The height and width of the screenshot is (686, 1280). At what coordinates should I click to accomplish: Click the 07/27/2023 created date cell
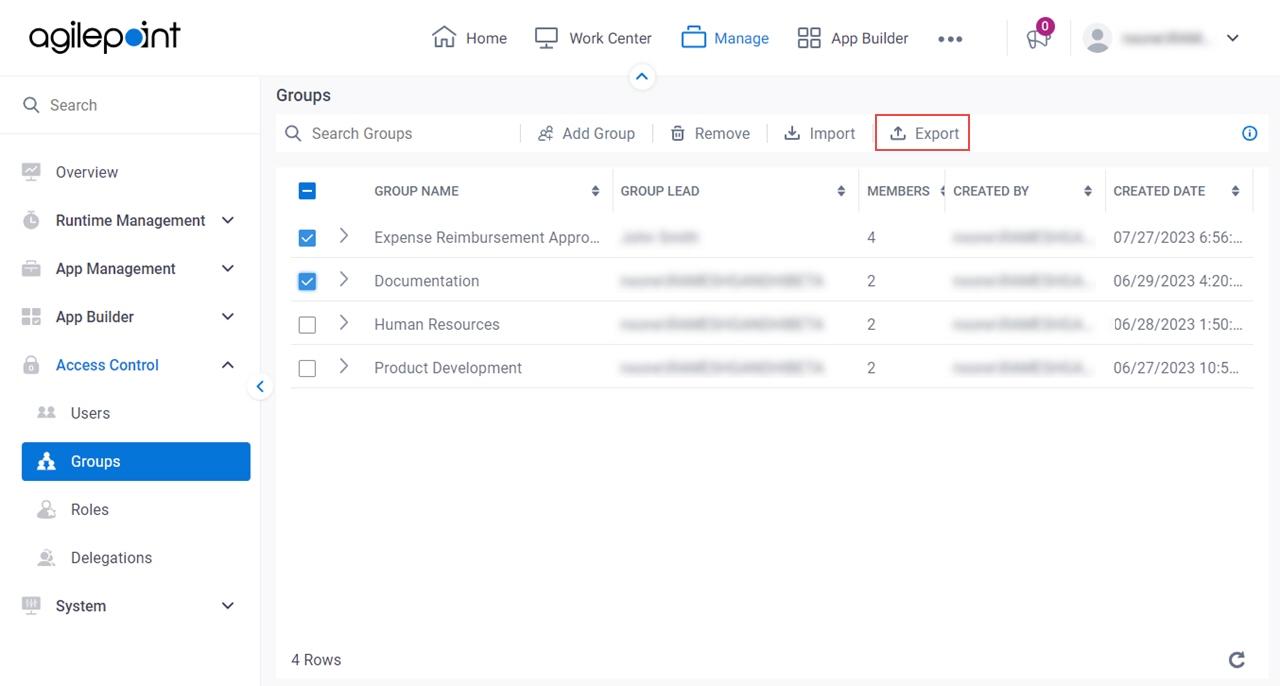coord(1177,238)
